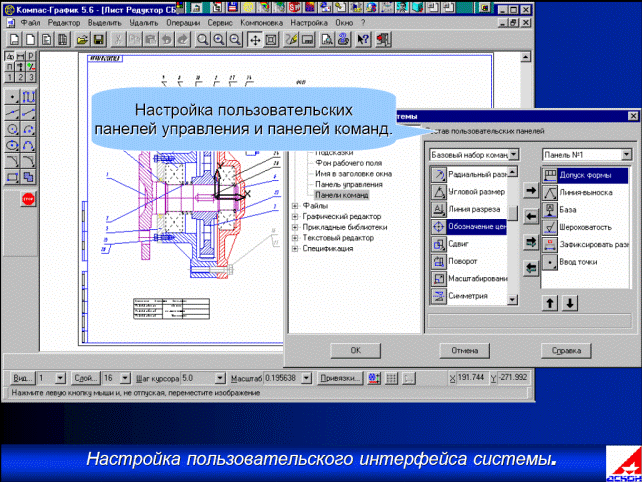Save document using the floppy disk icon
The width and height of the screenshot is (642, 482).
tap(99, 40)
